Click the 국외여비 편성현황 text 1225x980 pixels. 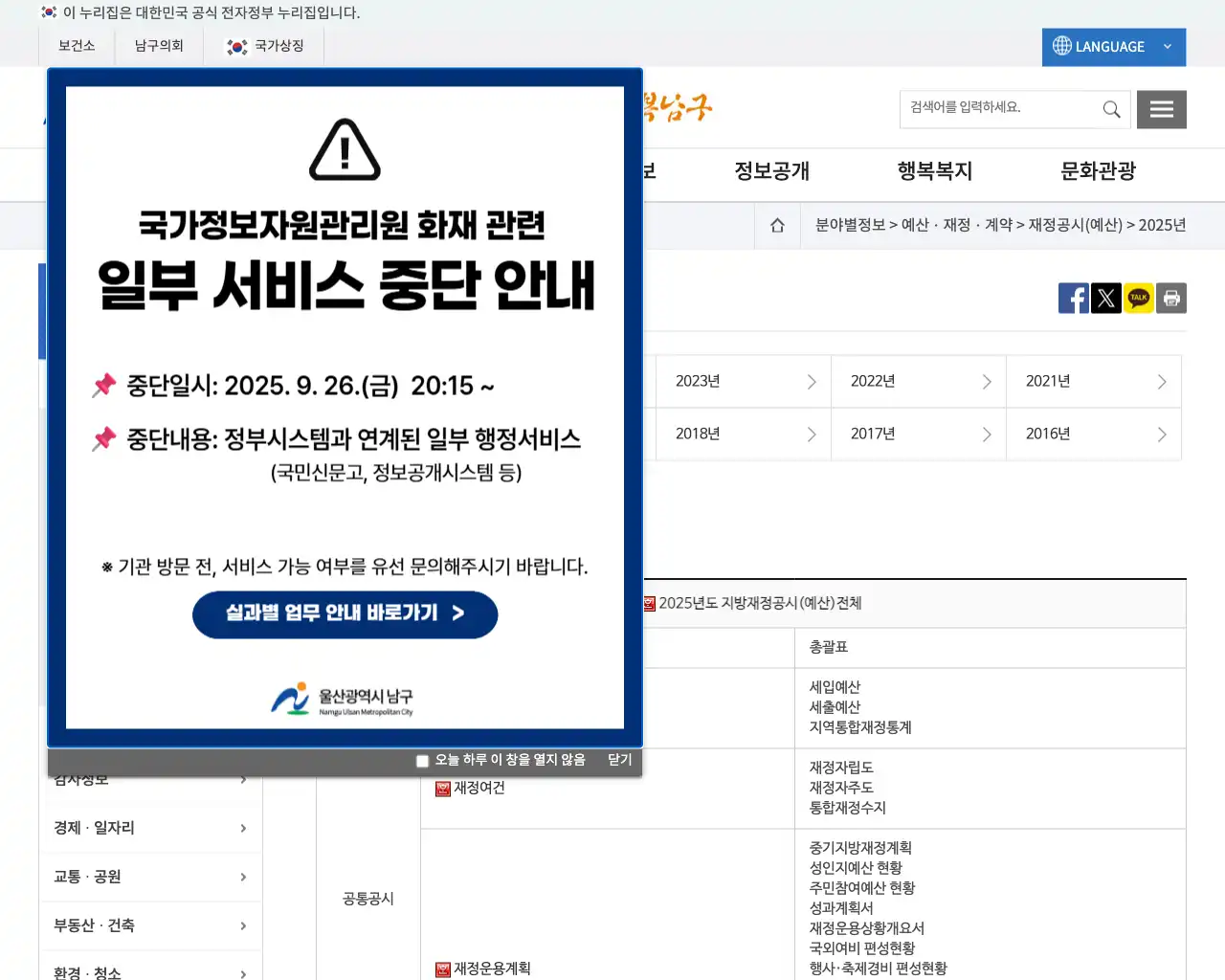pos(862,948)
